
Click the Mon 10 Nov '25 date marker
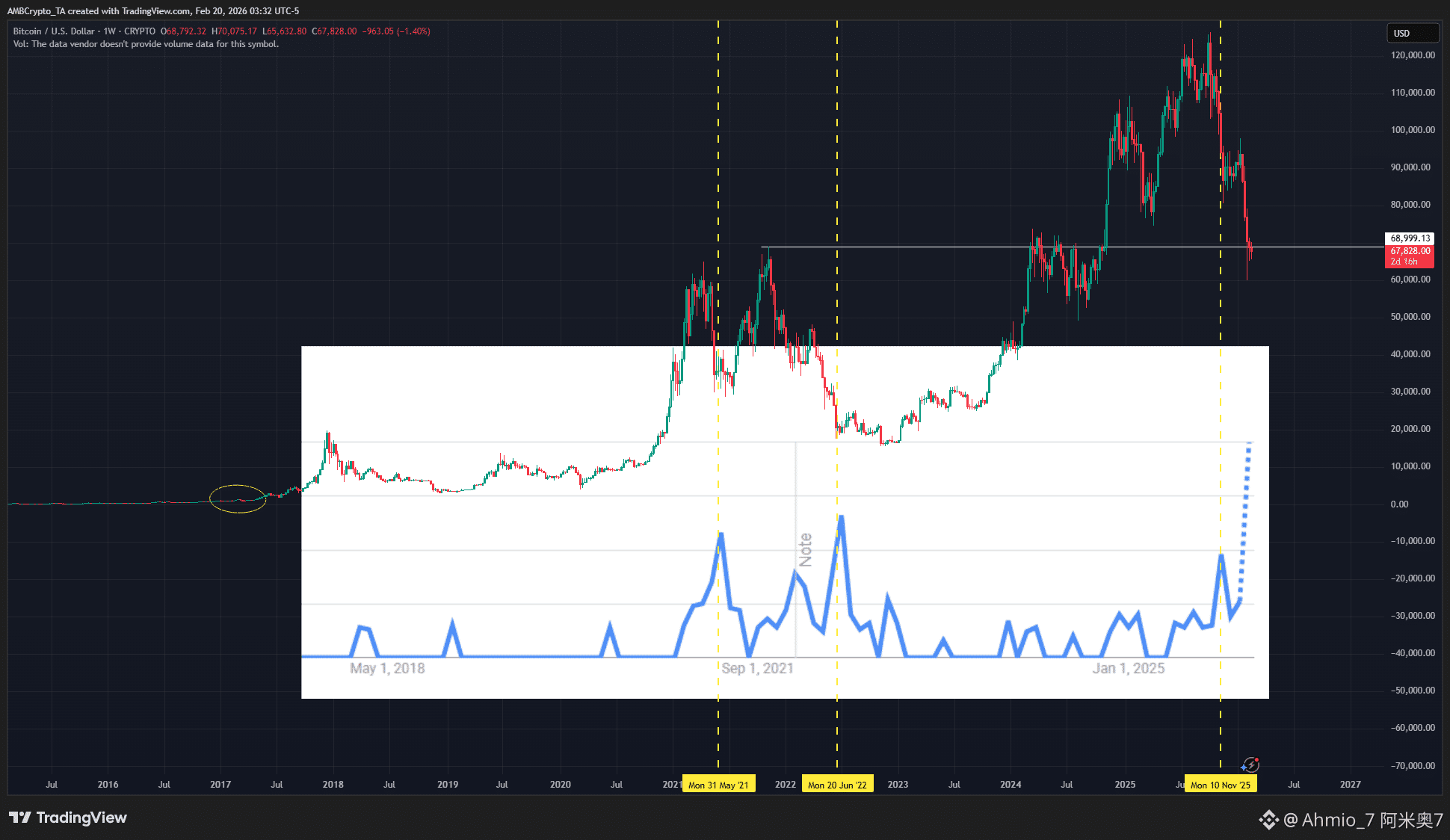pos(1221,783)
